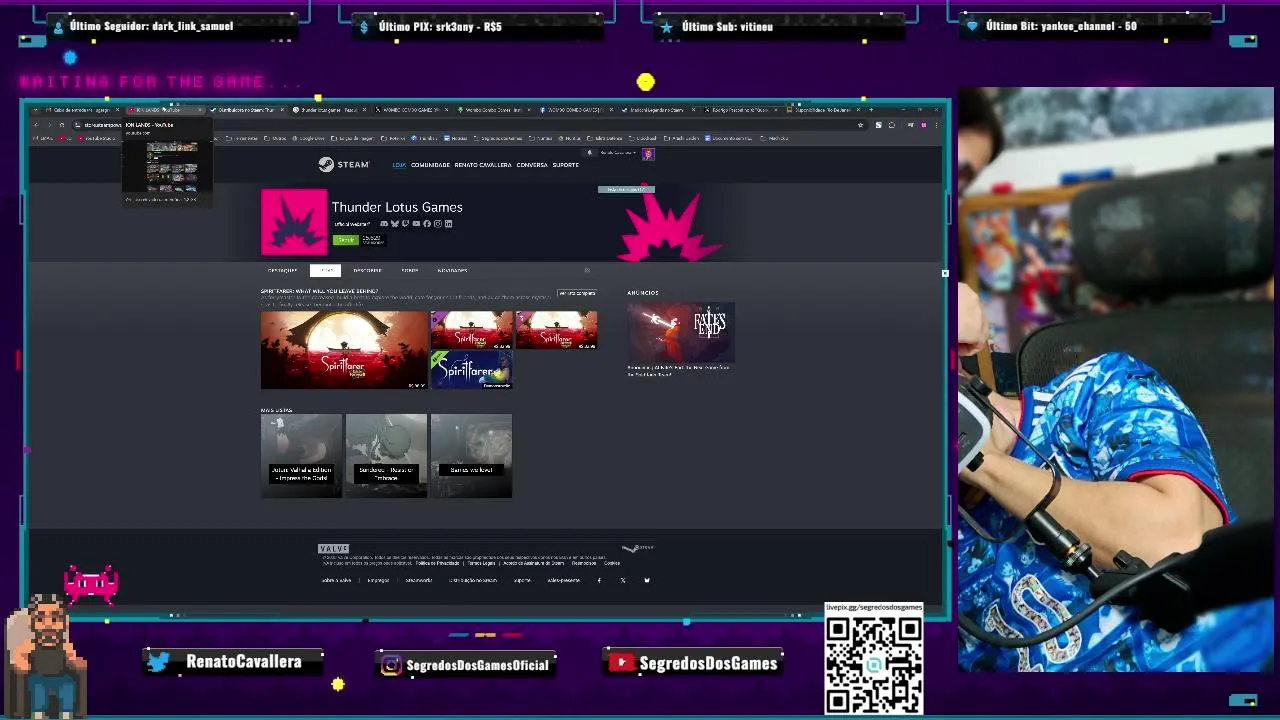Screen dimensions: 1280x720
Task: Click the Thunder Lotus Games pink logo
Action: click(x=294, y=222)
